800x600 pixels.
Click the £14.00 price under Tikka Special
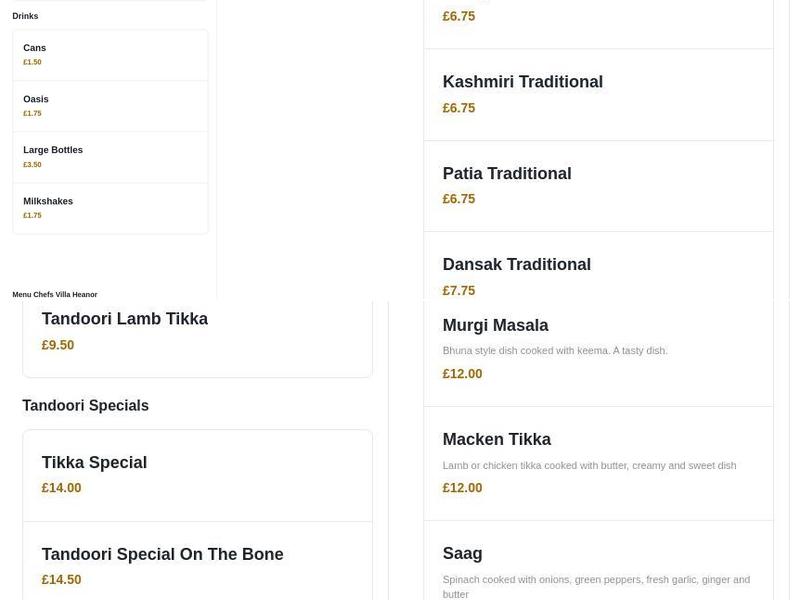point(60,487)
